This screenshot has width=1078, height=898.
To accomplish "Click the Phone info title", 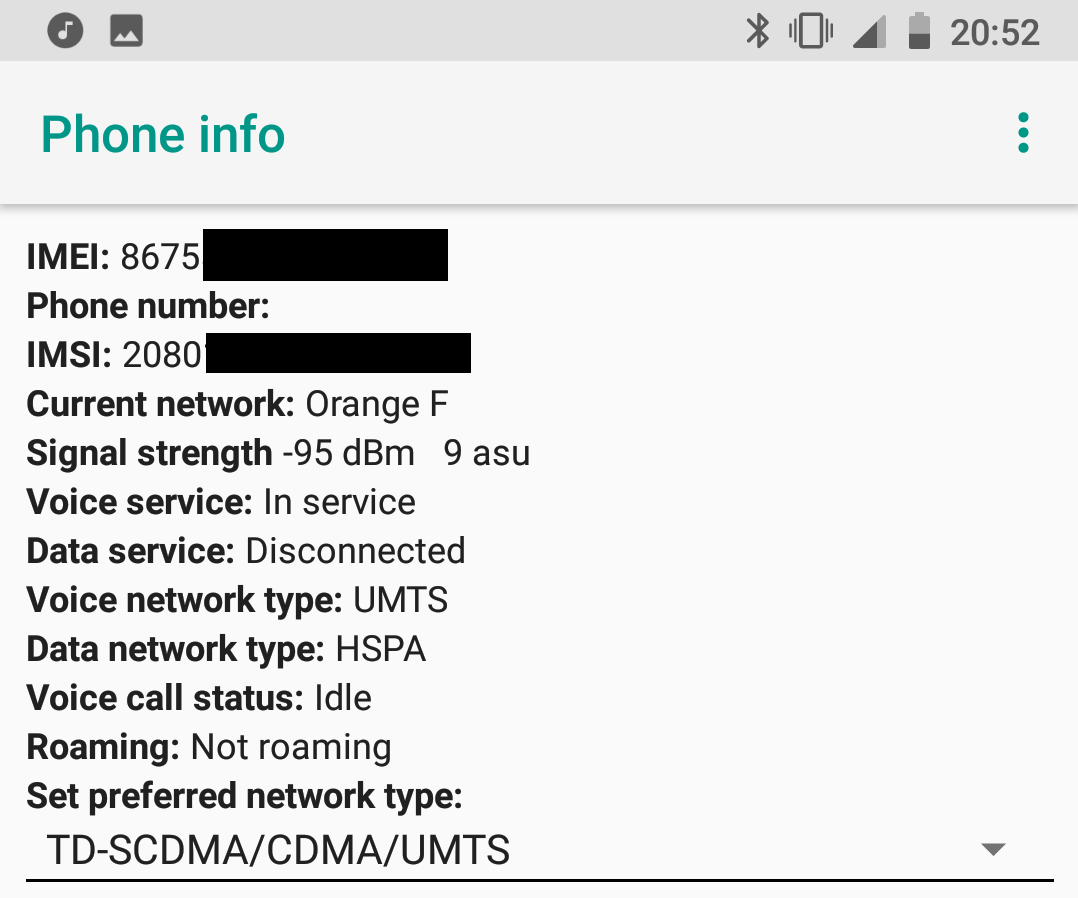I will point(163,134).
